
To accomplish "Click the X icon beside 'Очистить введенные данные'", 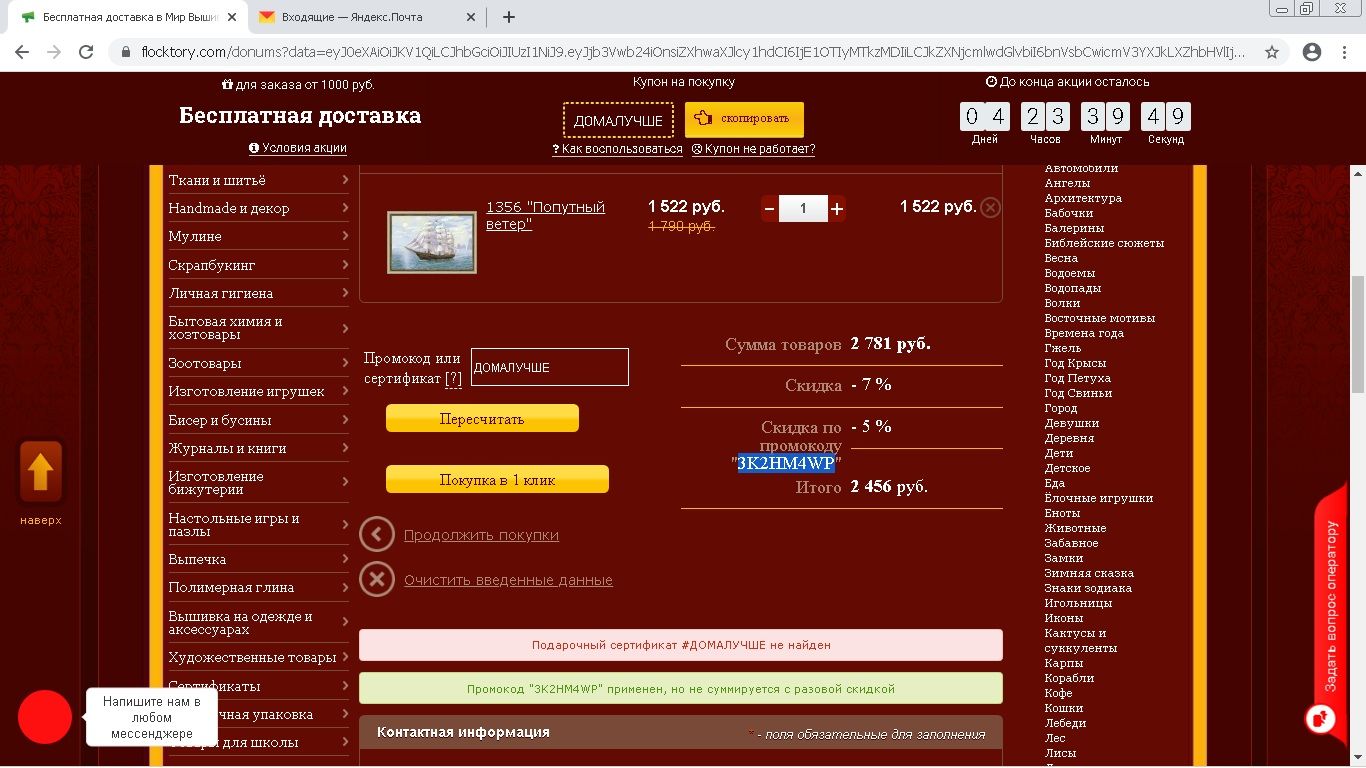I will pos(377,579).
